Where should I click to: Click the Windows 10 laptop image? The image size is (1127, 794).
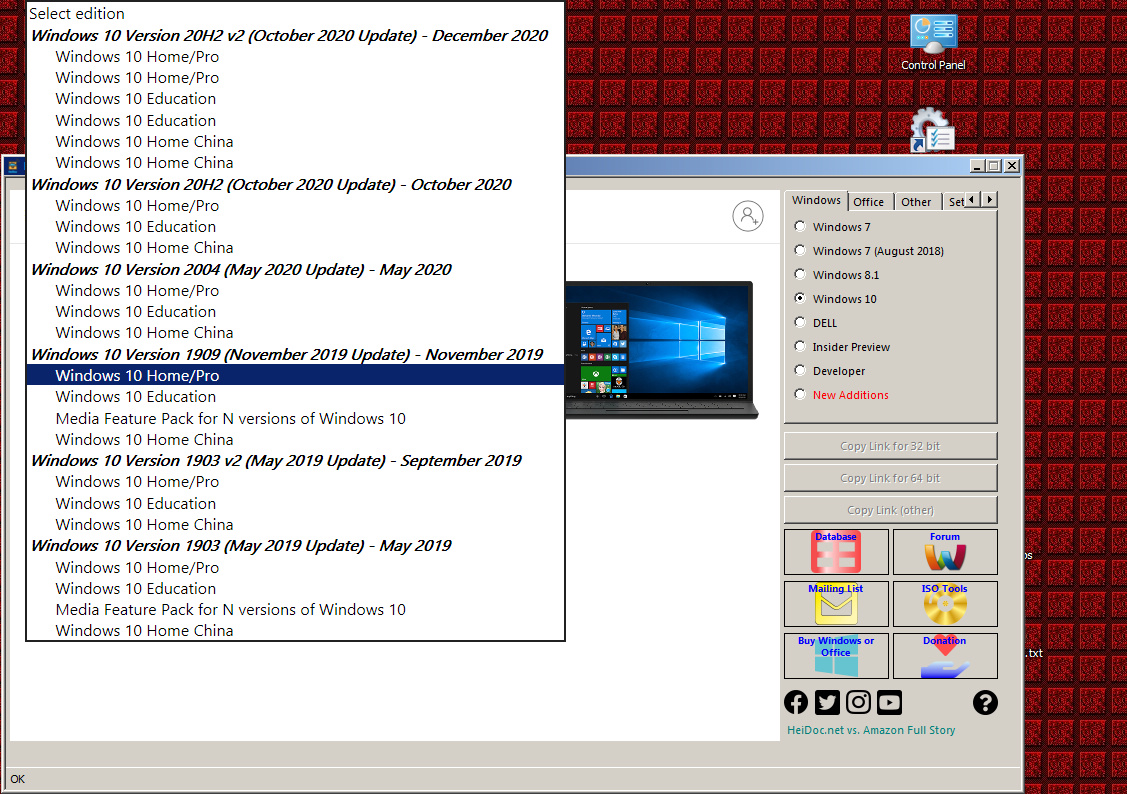point(661,349)
